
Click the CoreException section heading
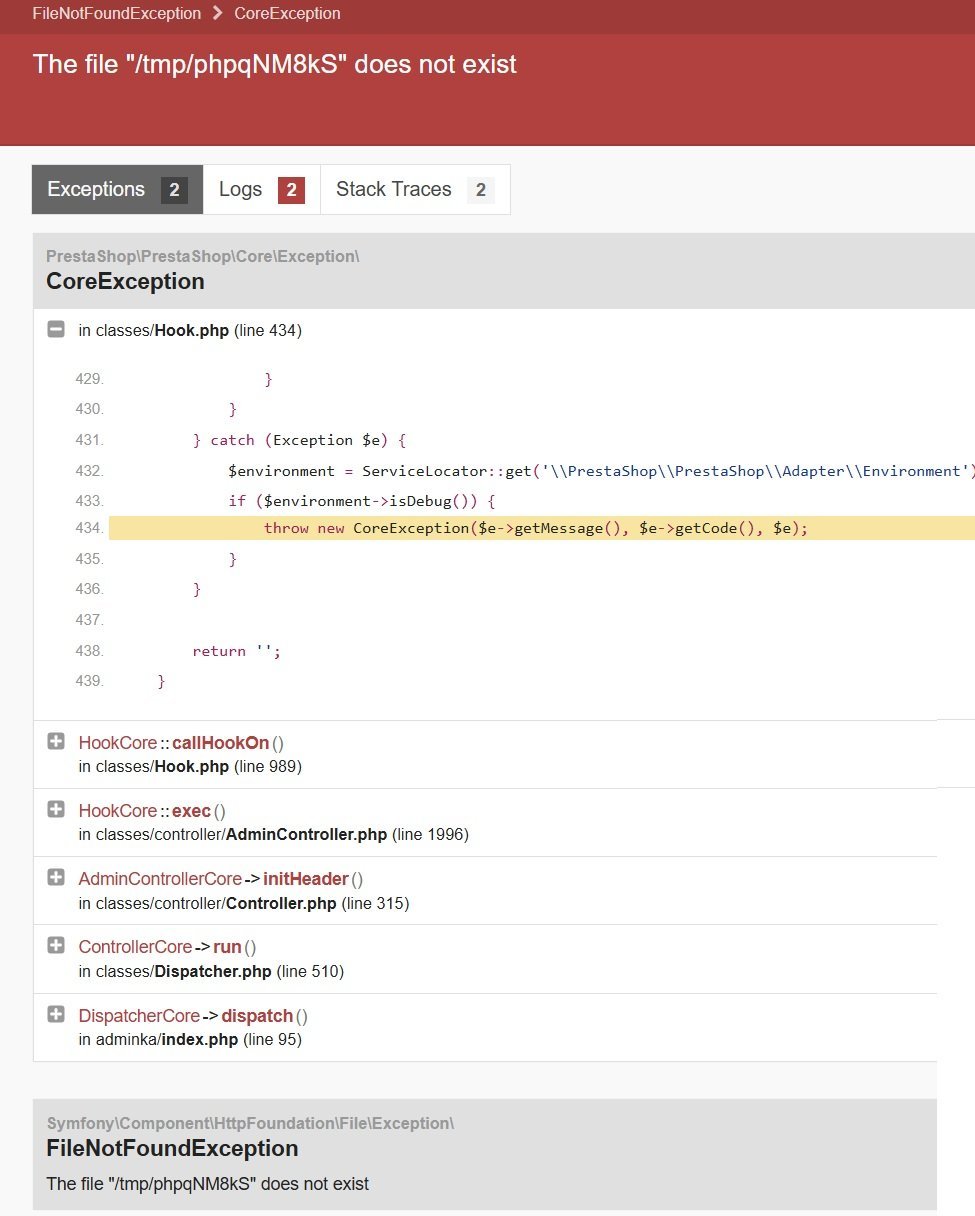(125, 282)
